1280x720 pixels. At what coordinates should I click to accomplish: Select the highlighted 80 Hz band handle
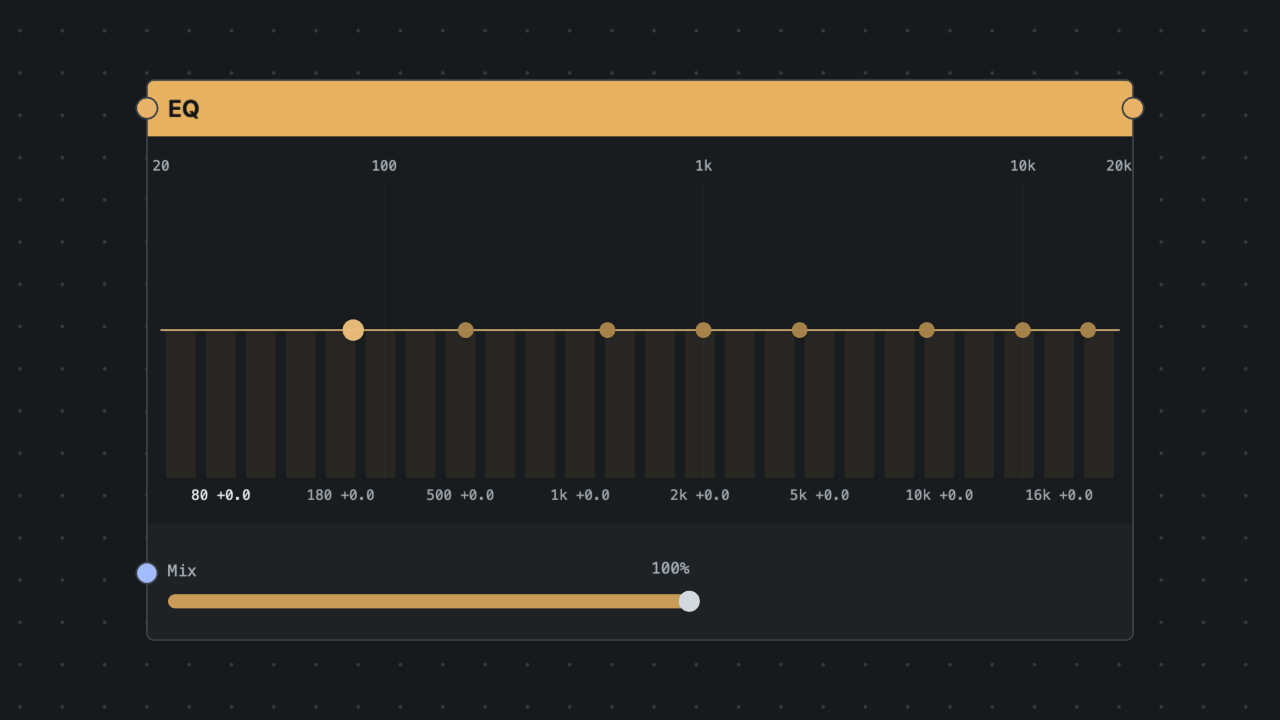pyautogui.click(x=353, y=330)
